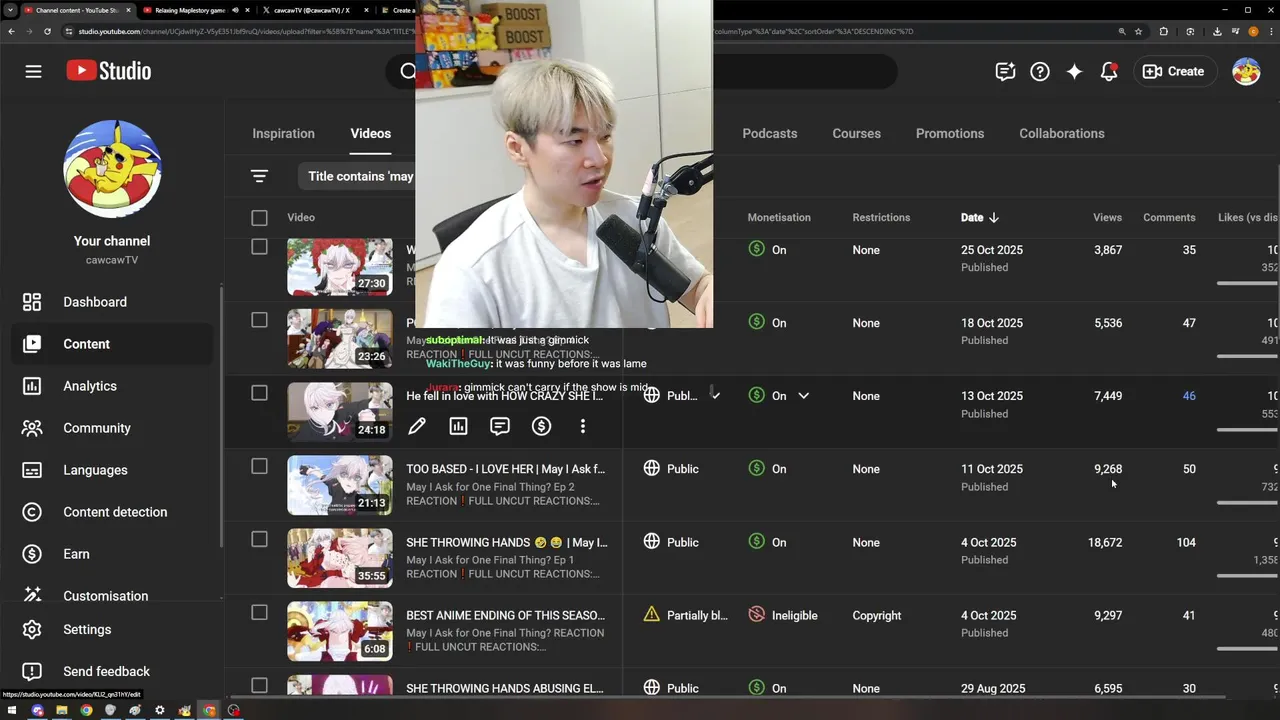Open three-dot options for 13 Oct video

(x=583, y=426)
